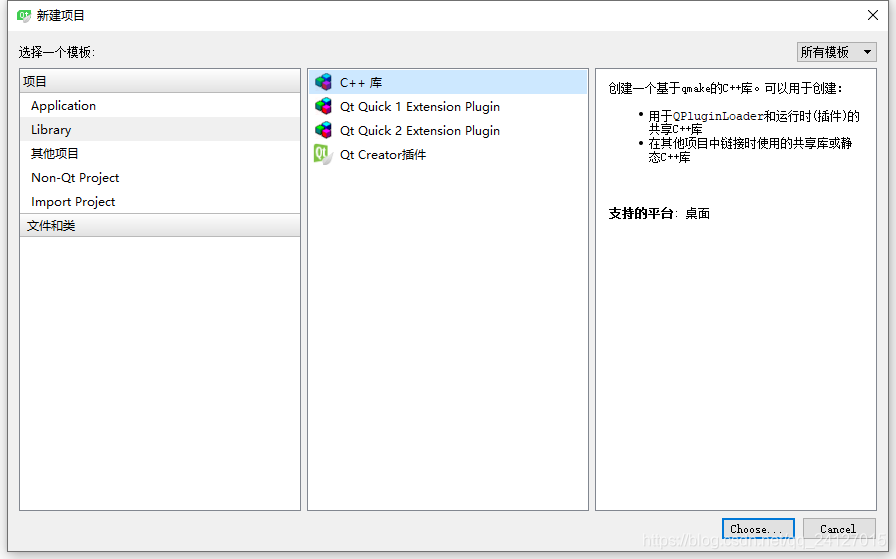Close the 新建项目 dialog
Image resolution: width=896 pixels, height=559 pixels.
point(873,15)
